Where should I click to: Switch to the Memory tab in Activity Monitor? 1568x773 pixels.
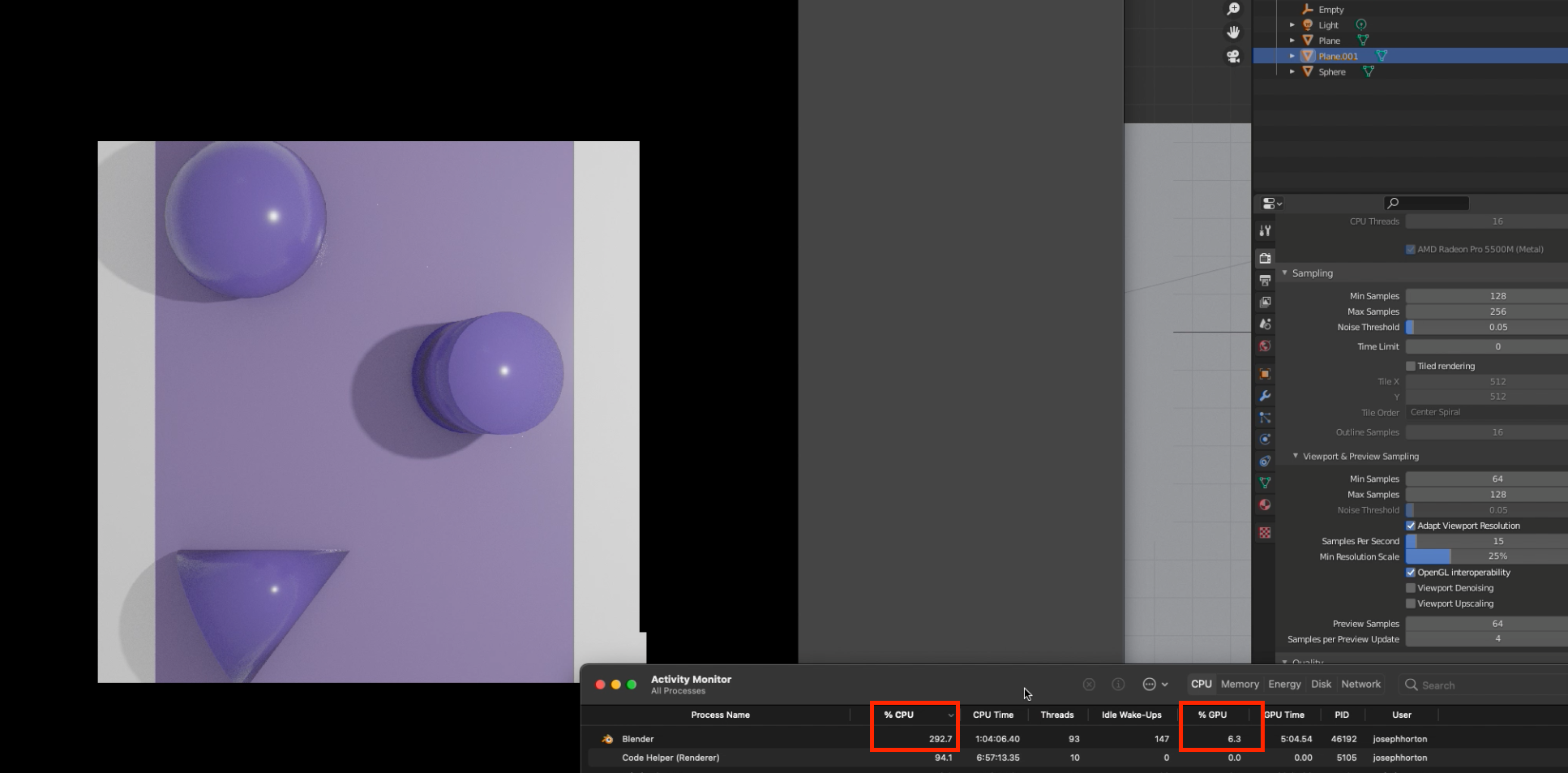(1239, 684)
